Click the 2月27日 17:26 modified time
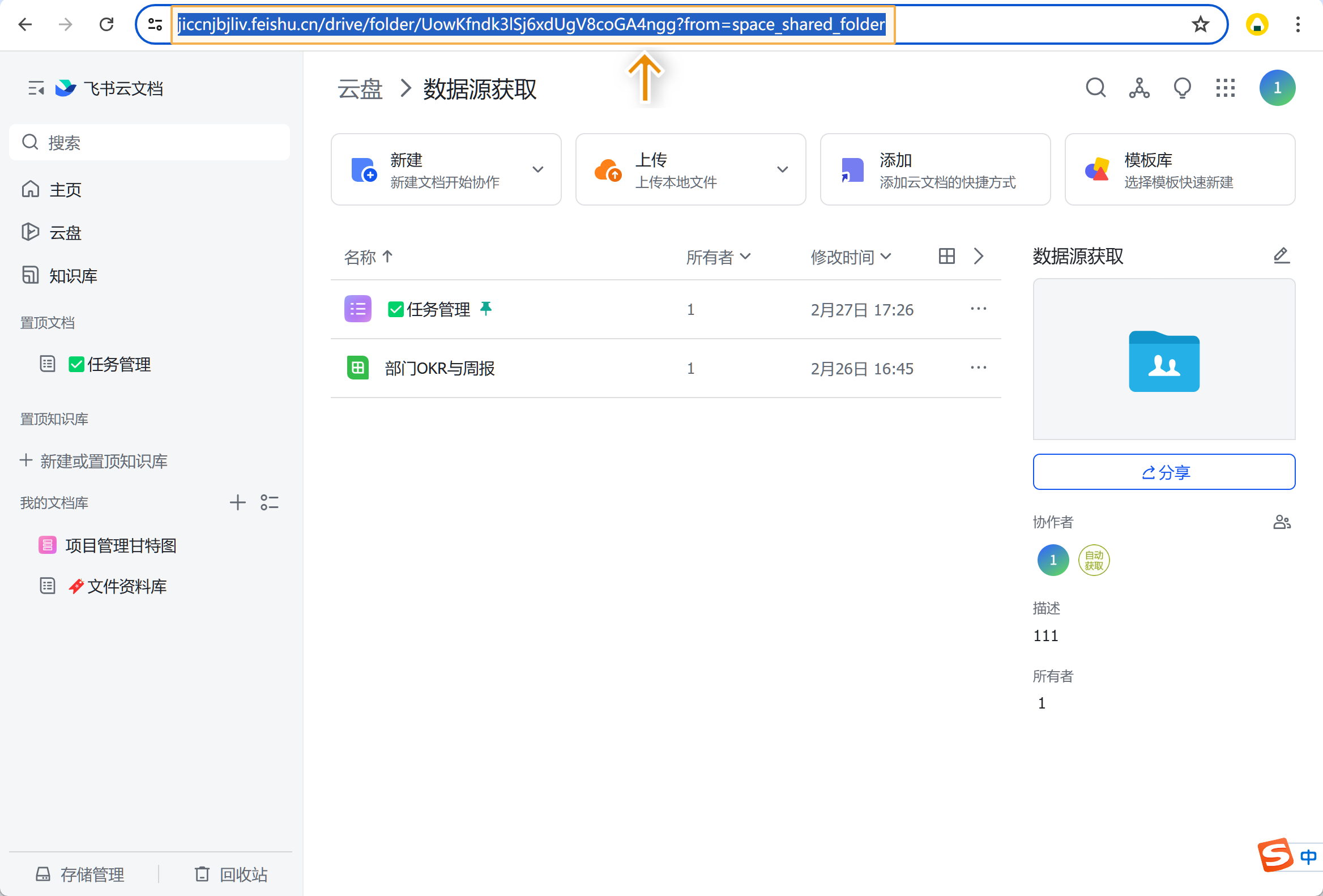 862,310
